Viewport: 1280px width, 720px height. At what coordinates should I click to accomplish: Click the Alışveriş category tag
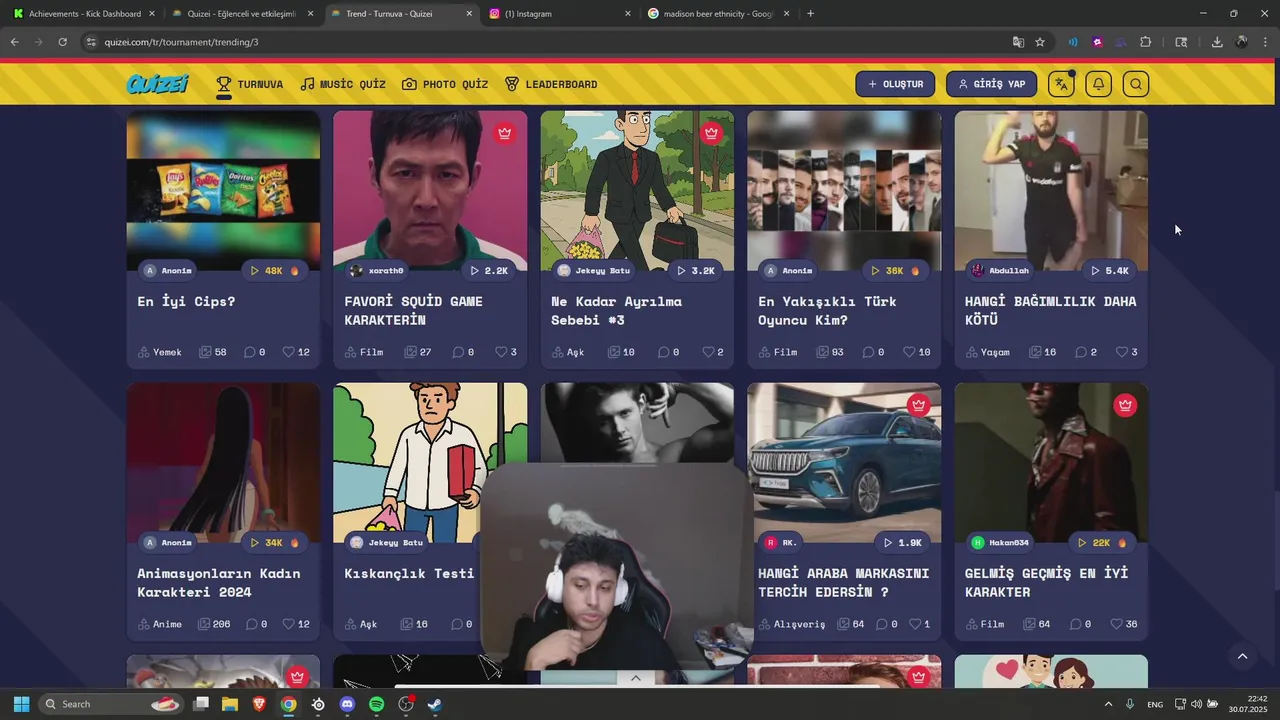(x=792, y=624)
